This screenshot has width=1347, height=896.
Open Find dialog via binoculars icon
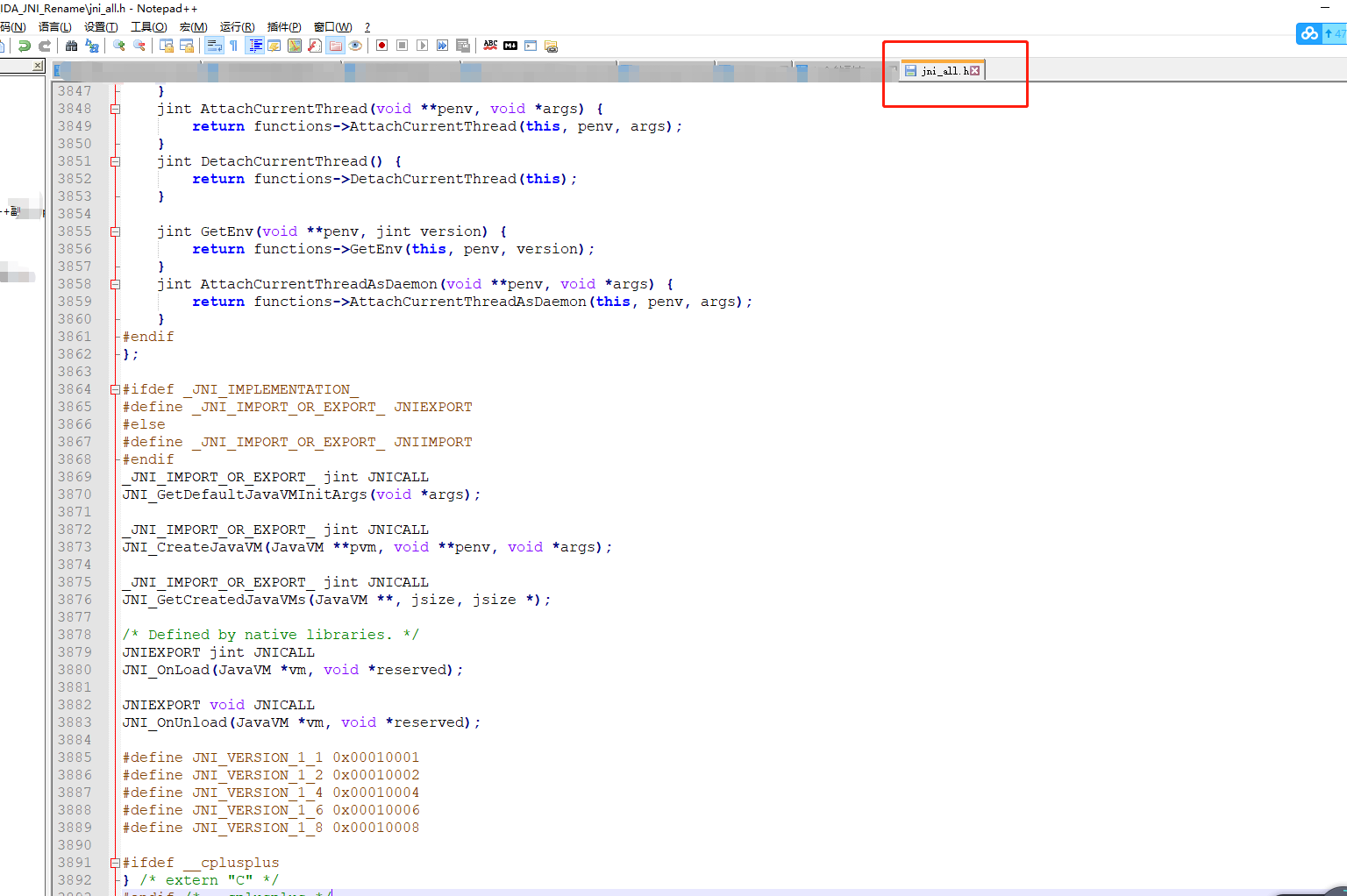click(x=70, y=46)
